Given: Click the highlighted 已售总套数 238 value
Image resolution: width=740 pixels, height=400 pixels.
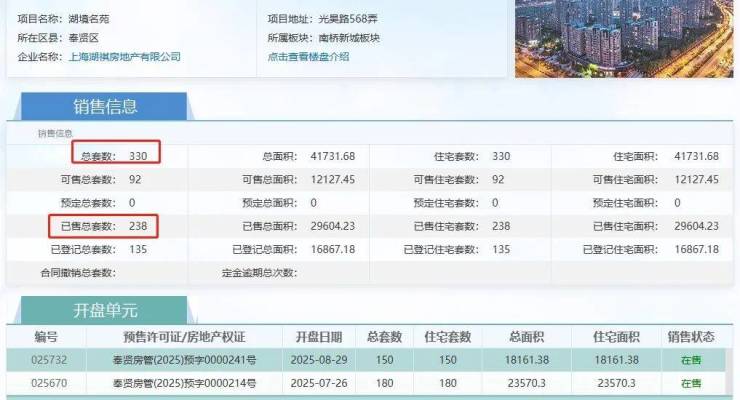Looking at the screenshot, I should (x=137, y=226).
